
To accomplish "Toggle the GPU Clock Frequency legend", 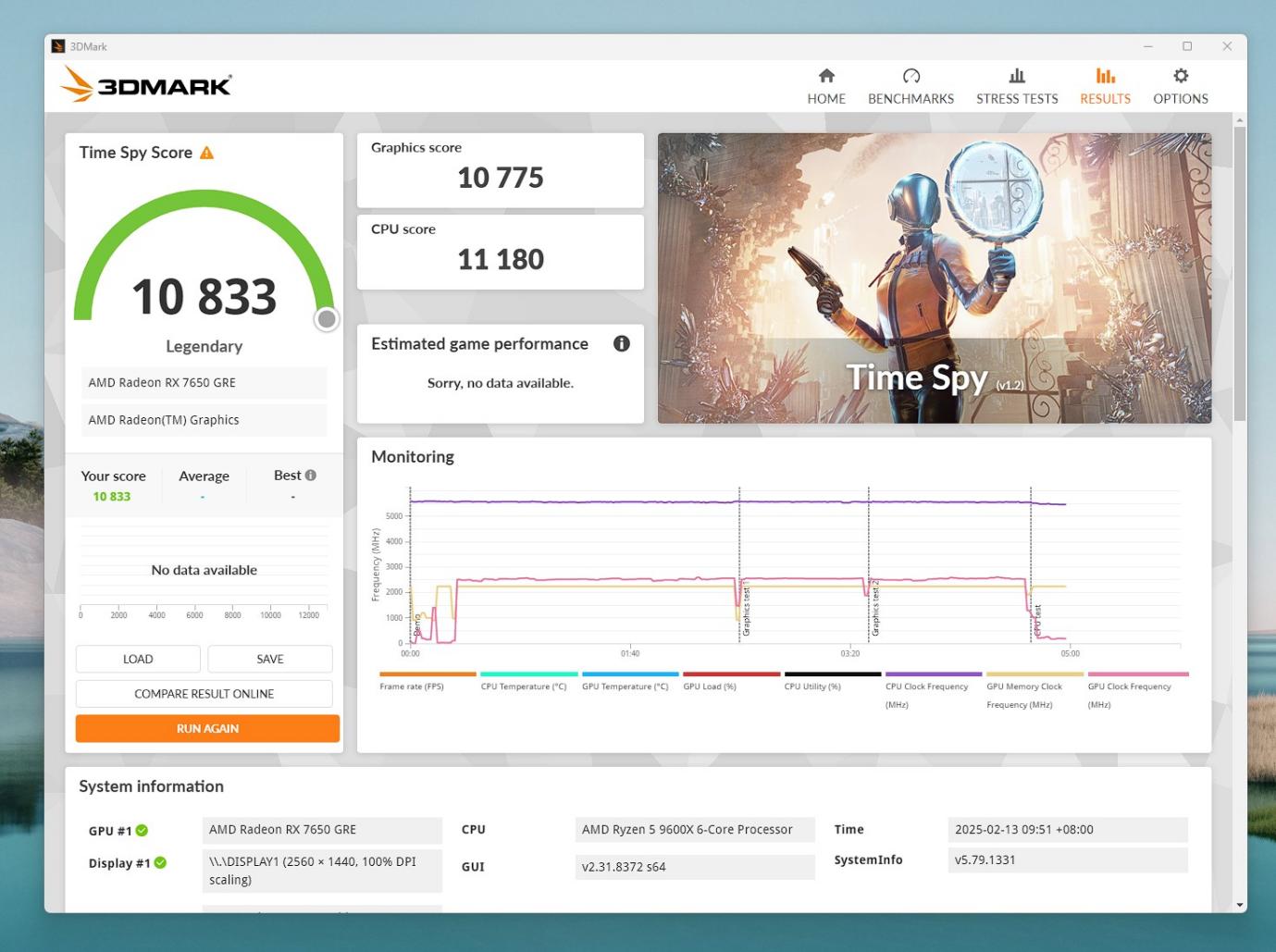I will (x=1137, y=691).
